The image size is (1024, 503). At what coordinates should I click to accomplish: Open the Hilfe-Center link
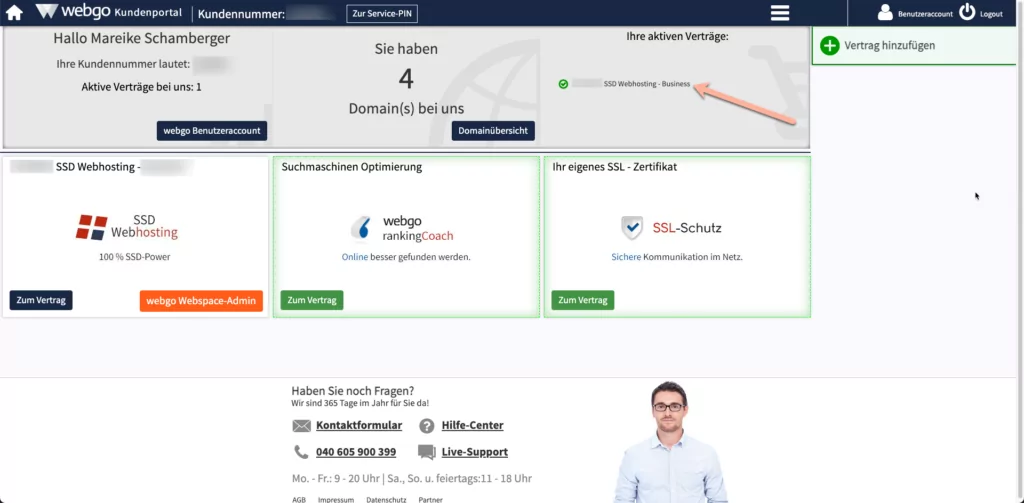click(x=473, y=426)
